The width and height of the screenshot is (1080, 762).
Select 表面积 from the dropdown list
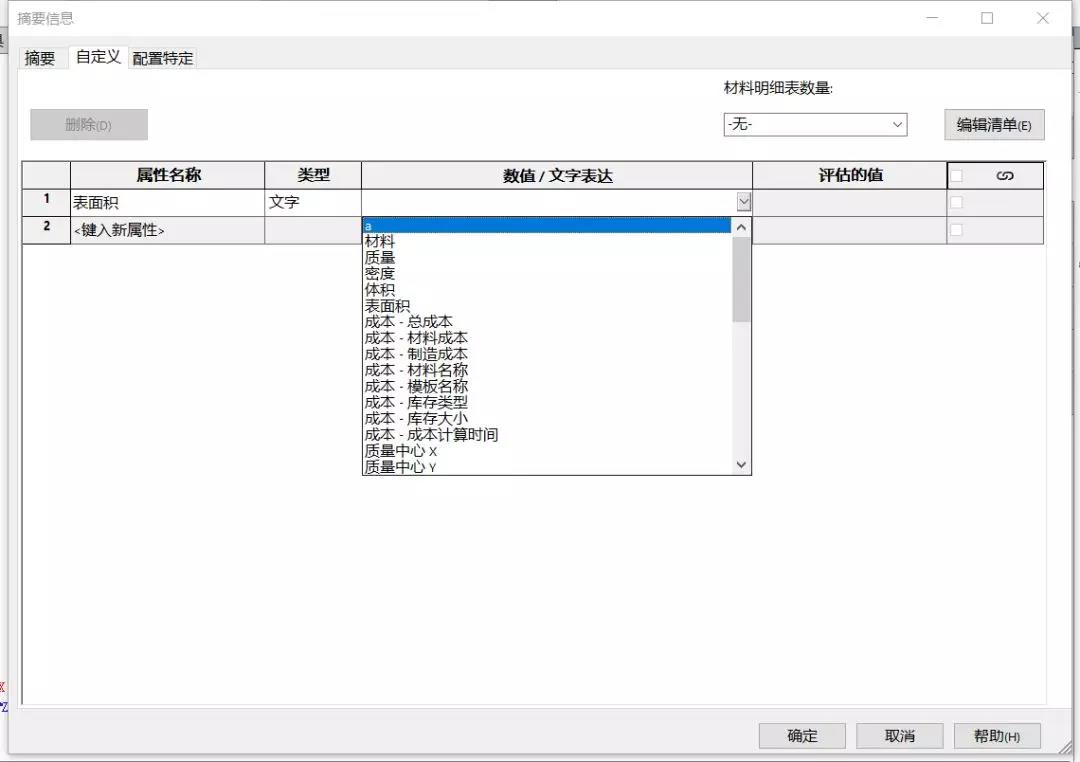pyautogui.click(x=387, y=306)
